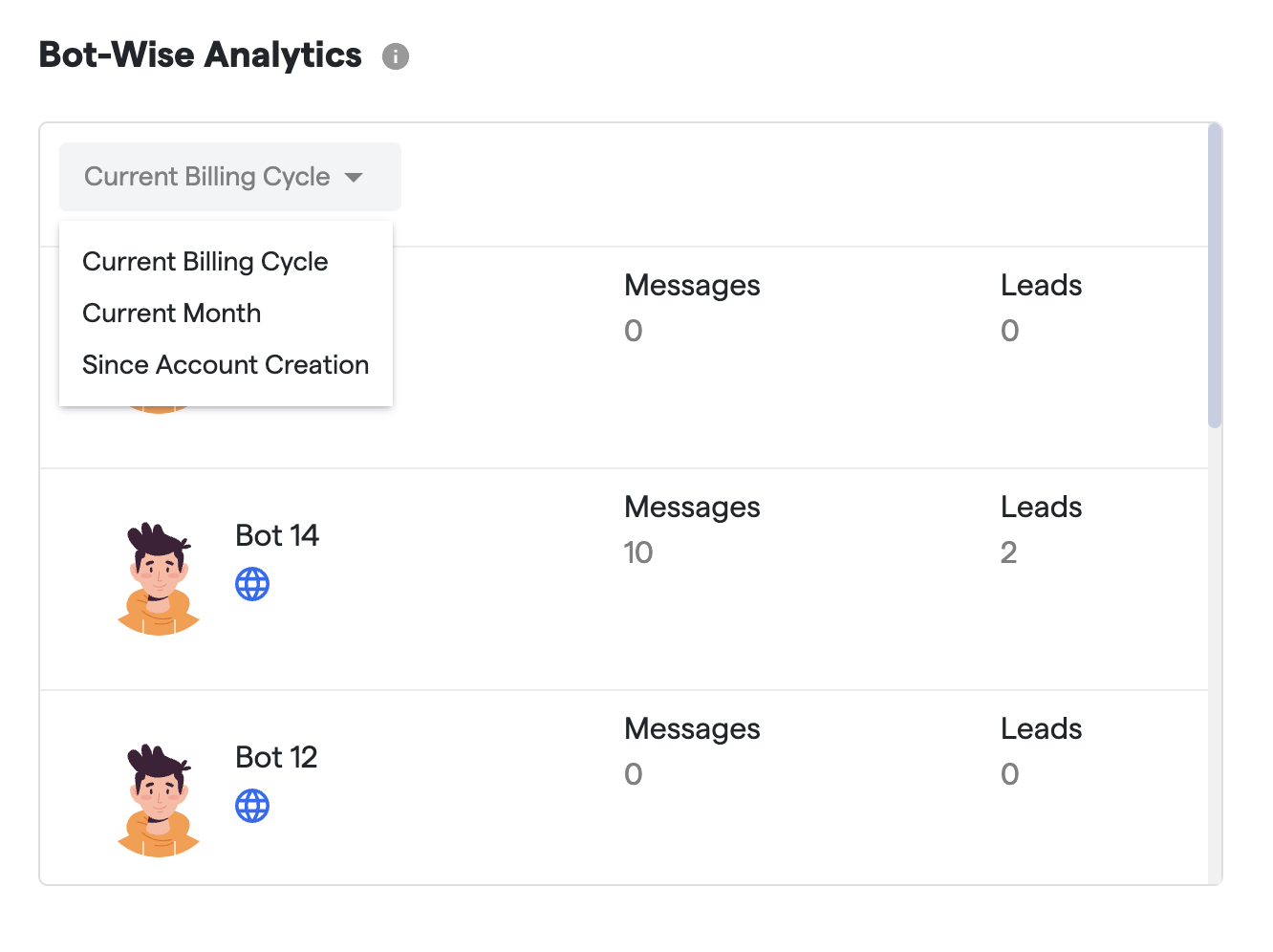This screenshot has height=952, width=1273.
Task: Collapse the billing period dropdown using its arrow
Action: [354, 178]
